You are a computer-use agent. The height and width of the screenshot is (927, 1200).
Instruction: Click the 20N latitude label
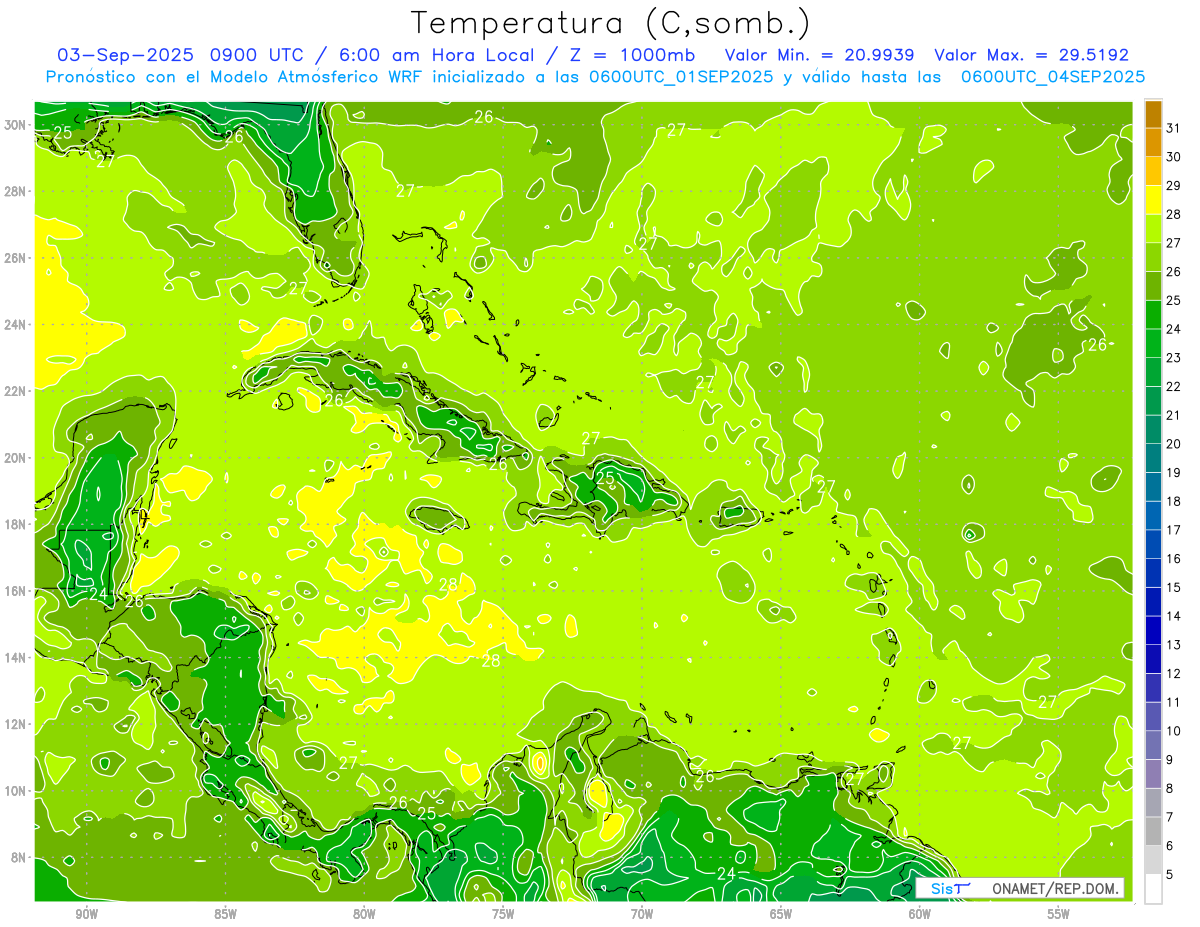click(x=17, y=457)
